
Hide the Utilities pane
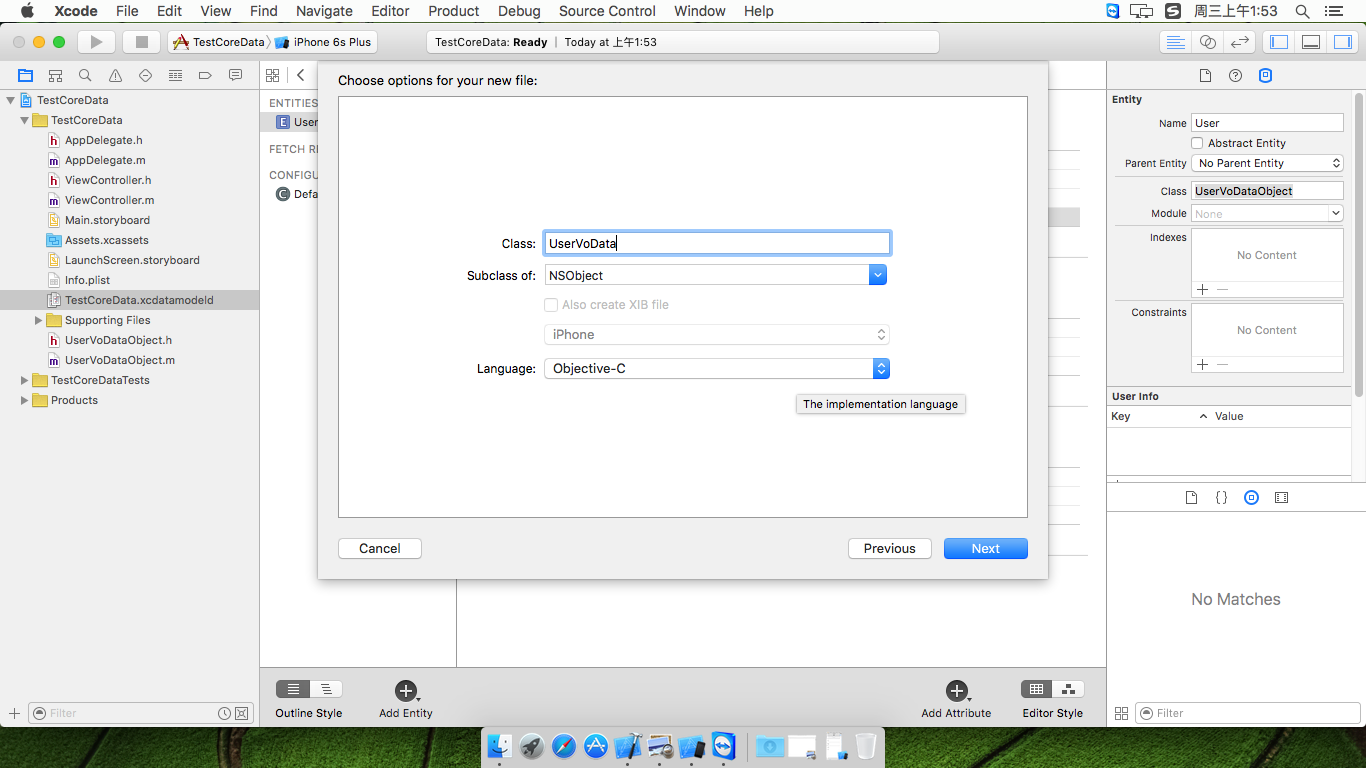click(1343, 42)
